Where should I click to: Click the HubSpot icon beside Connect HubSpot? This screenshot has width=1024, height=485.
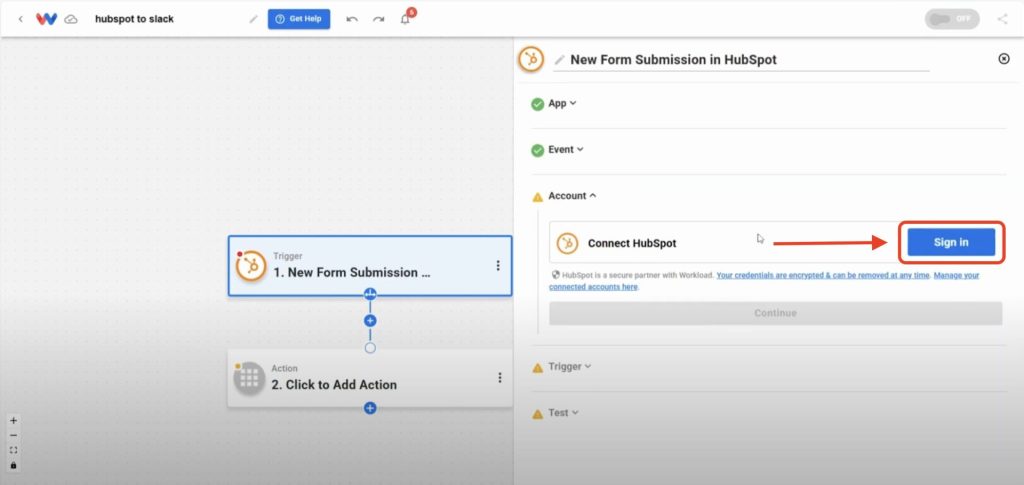[x=568, y=243]
